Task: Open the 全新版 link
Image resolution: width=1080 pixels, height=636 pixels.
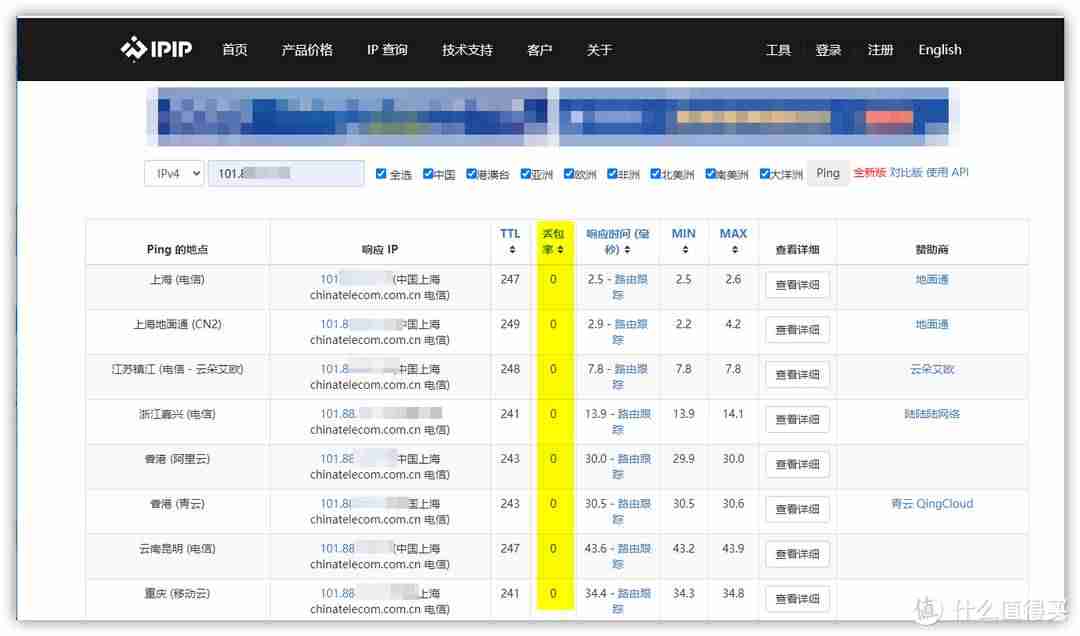Action: [x=869, y=172]
